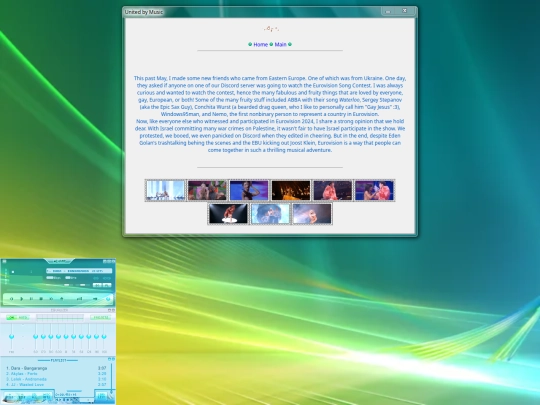Close the United by Music window
540x405 pixels.
tap(405, 11)
